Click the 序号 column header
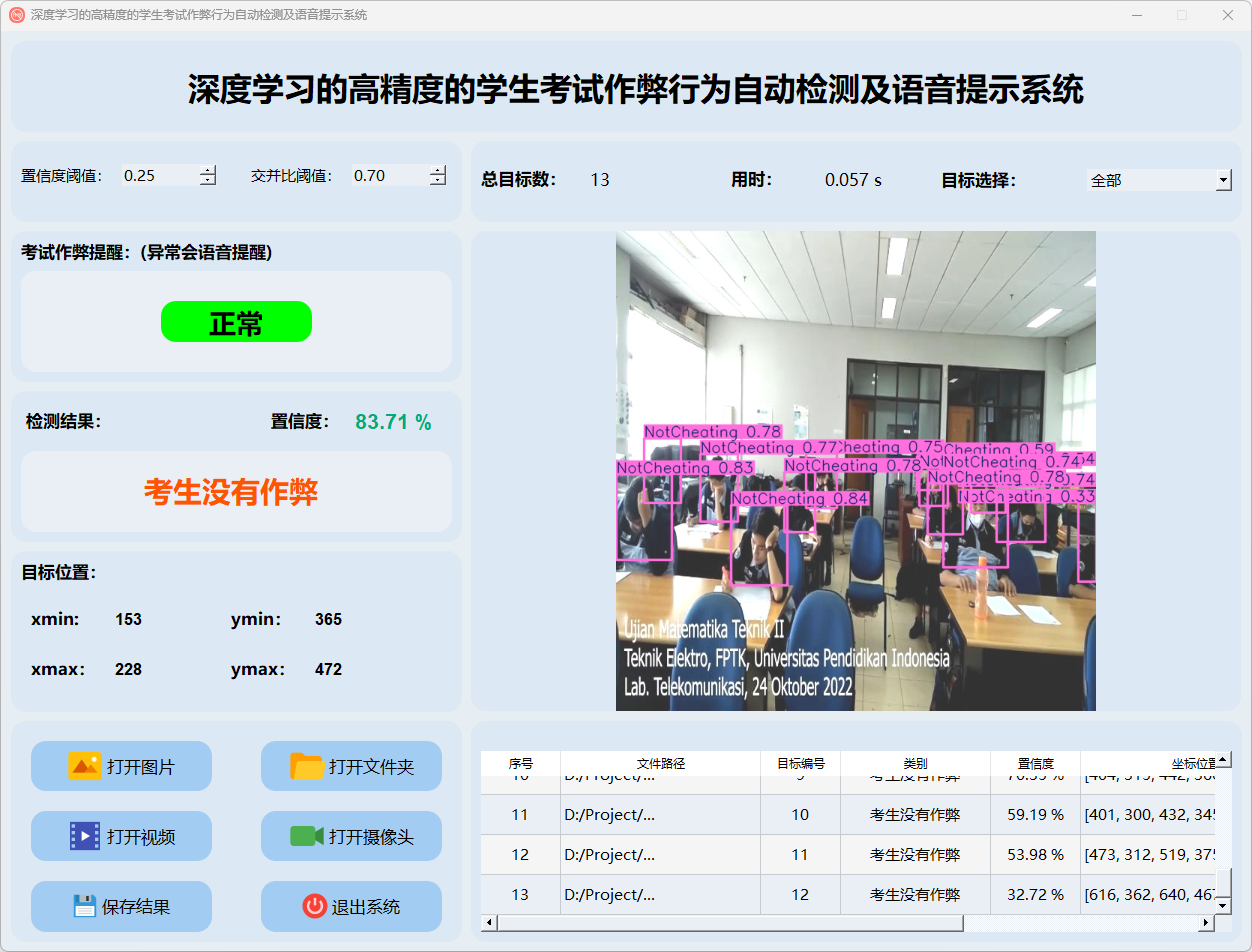Image resolution: width=1252 pixels, height=952 pixels. 520,763
